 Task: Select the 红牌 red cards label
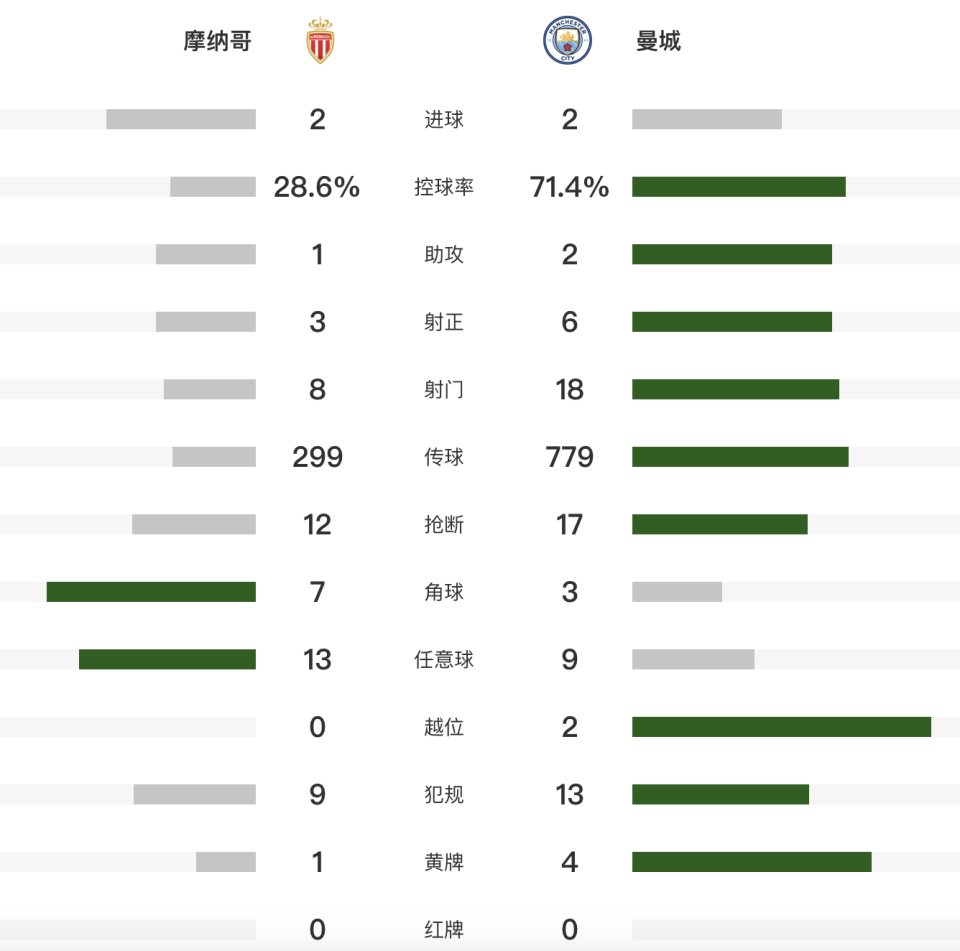click(x=444, y=930)
